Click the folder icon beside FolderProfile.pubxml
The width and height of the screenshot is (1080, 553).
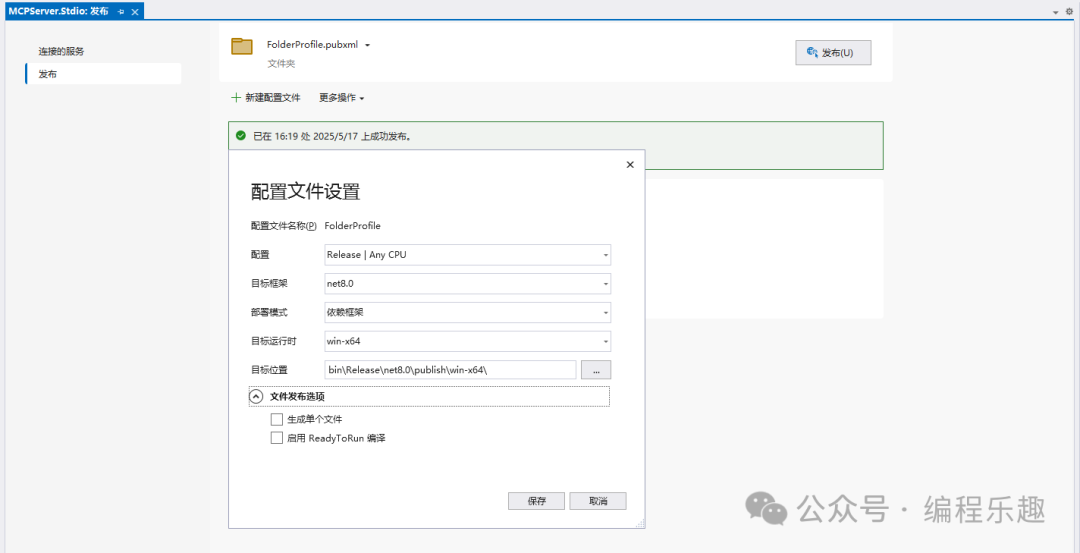coord(242,46)
